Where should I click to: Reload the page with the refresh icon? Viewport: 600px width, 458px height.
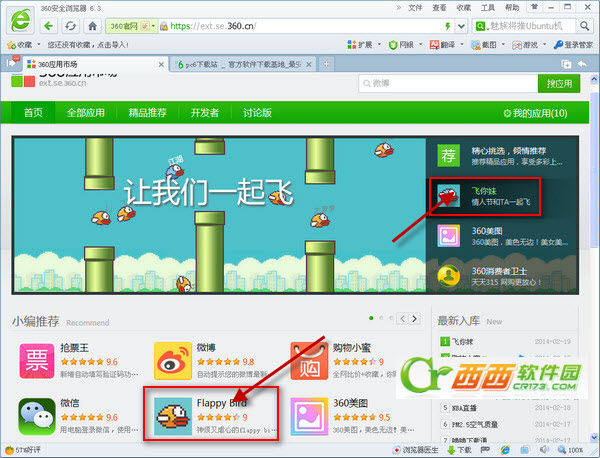tap(70, 26)
